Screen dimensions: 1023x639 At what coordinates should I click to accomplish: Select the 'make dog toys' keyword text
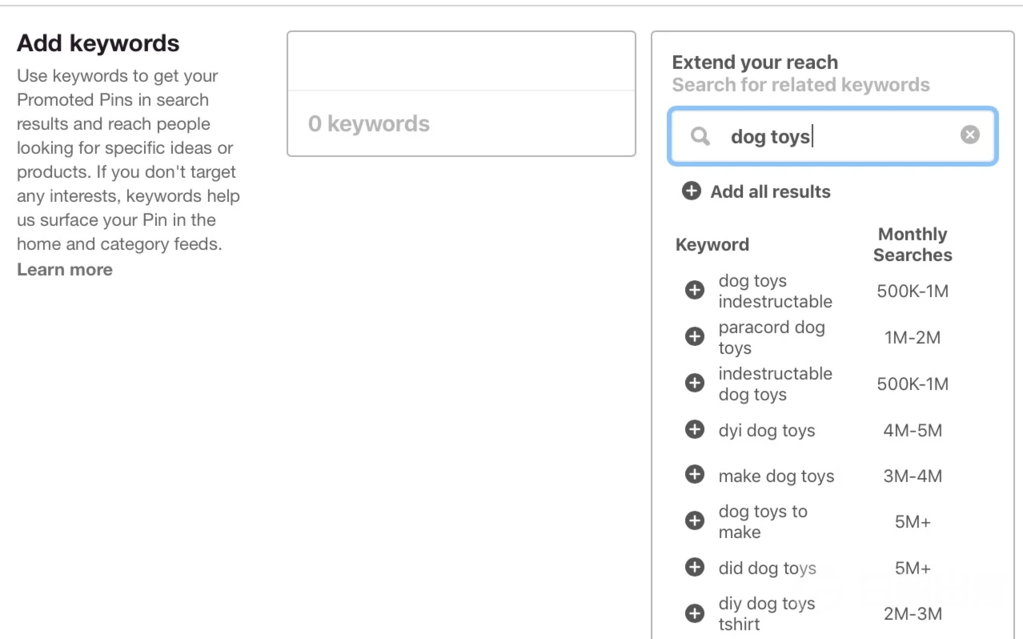[776, 476]
